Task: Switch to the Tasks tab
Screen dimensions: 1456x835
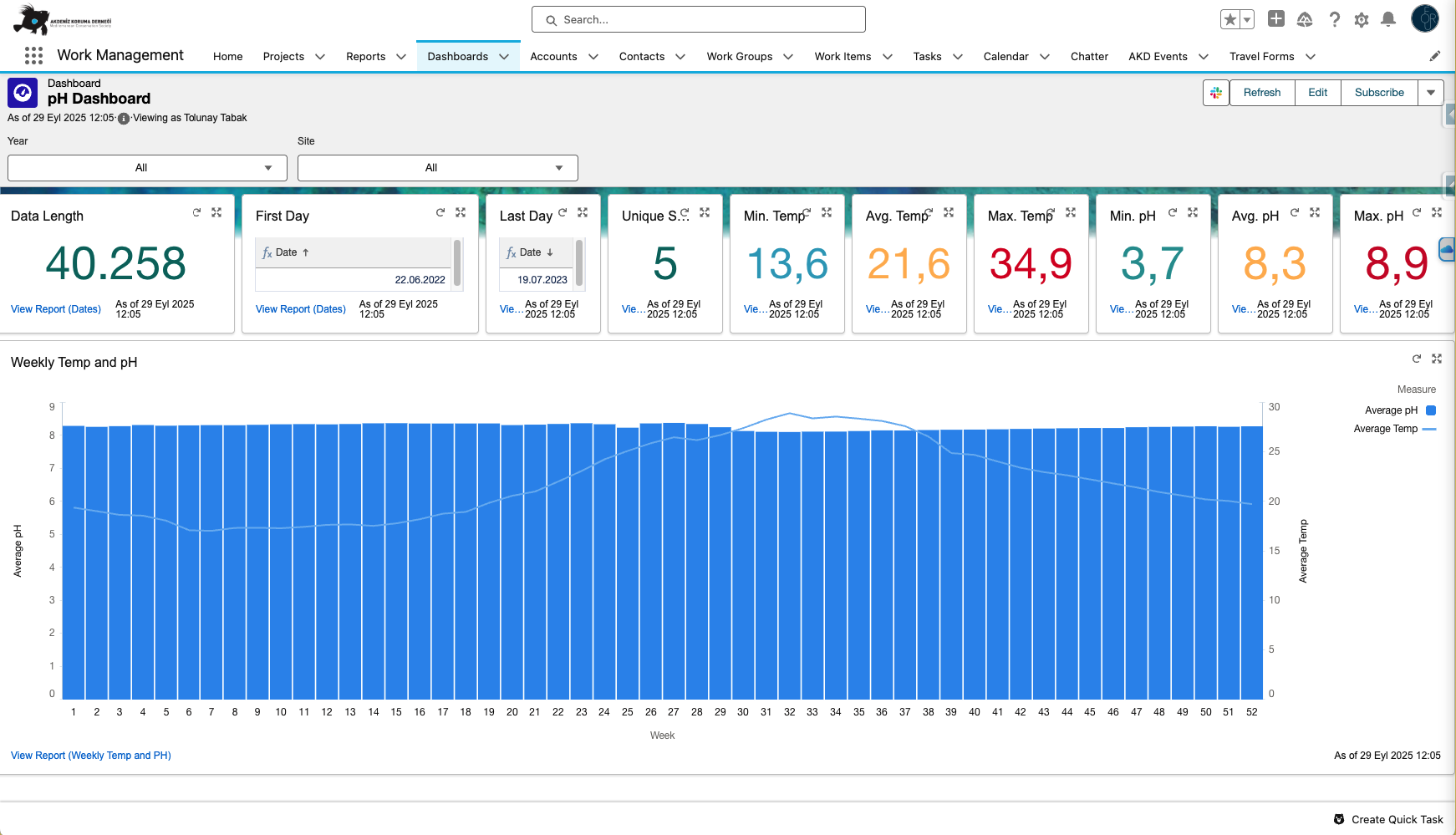Action: click(927, 57)
